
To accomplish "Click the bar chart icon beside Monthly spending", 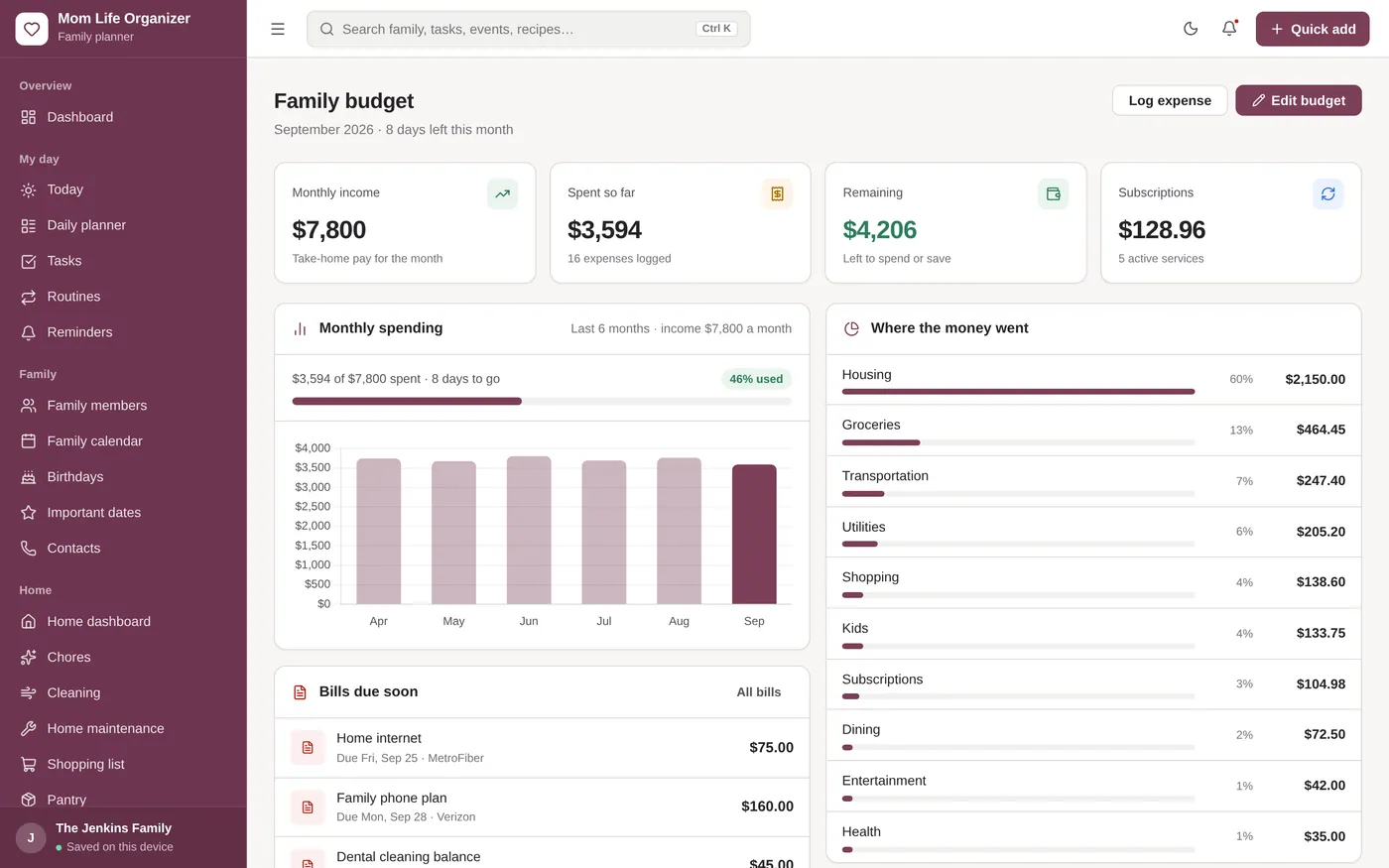I will [x=300, y=328].
